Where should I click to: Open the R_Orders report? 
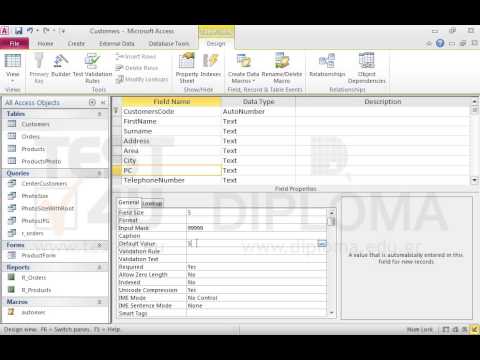pyautogui.click(x=34, y=278)
